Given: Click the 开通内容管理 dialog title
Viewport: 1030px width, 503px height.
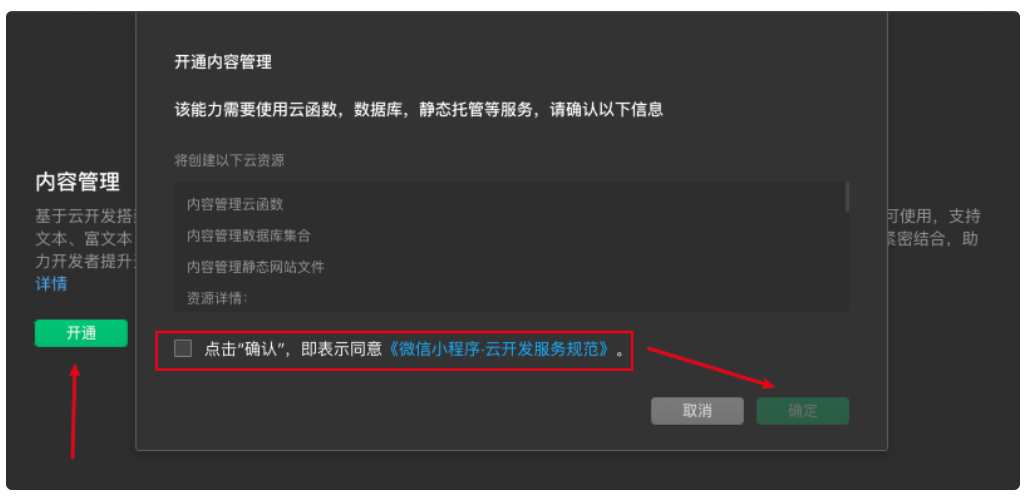Looking at the screenshot, I should 223,62.
